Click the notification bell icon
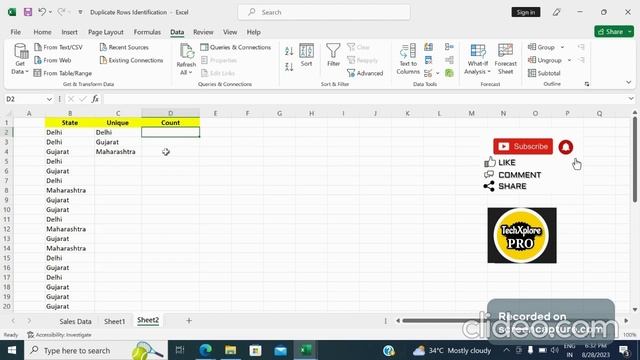This screenshot has width=640, height=360. tap(566, 147)
